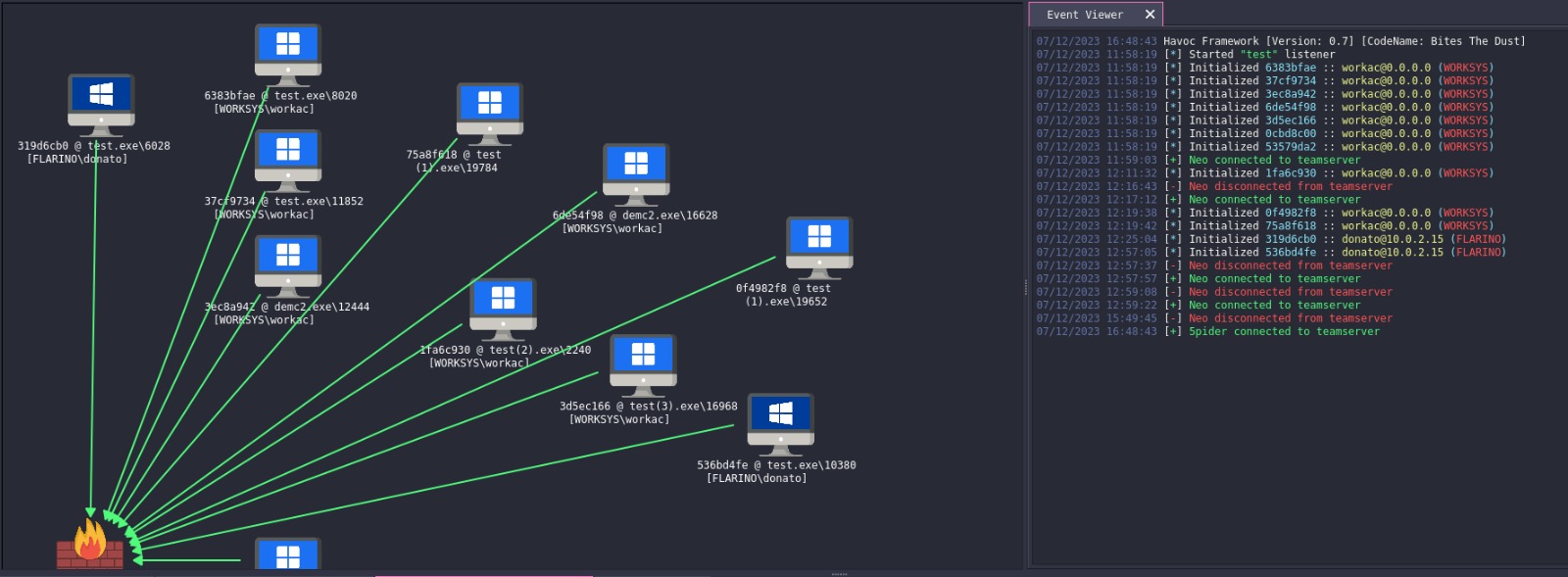Click the label 536bd4fe @ test.exe\10380
Viewport: 1568px width, 577px height.
[x=776, y=465]
